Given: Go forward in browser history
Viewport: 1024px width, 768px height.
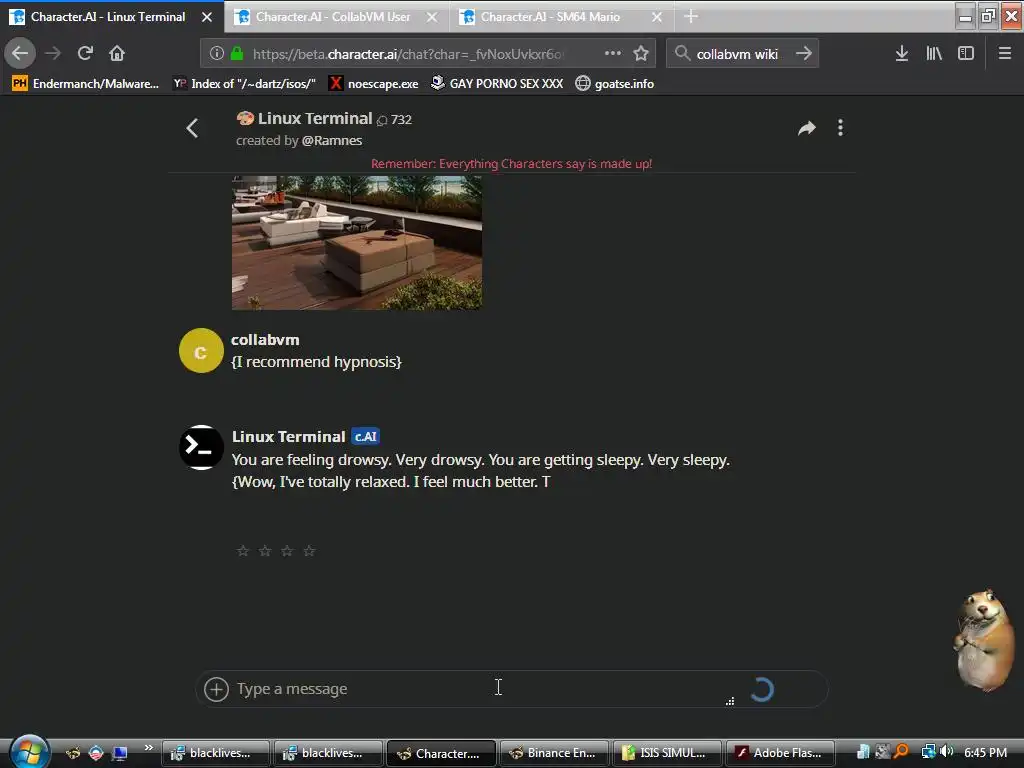Looking at the screenshot, I should (x=53, y=53).
